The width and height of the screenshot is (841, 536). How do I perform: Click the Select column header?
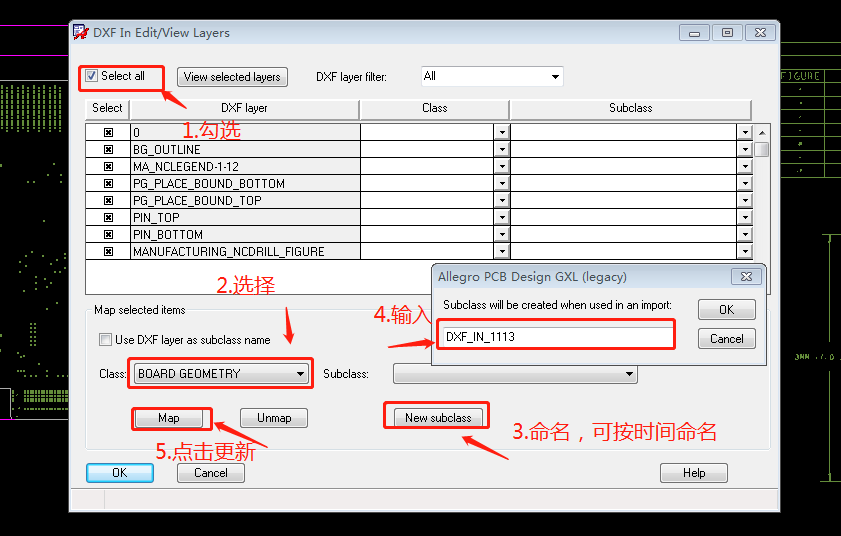[107, 109]
